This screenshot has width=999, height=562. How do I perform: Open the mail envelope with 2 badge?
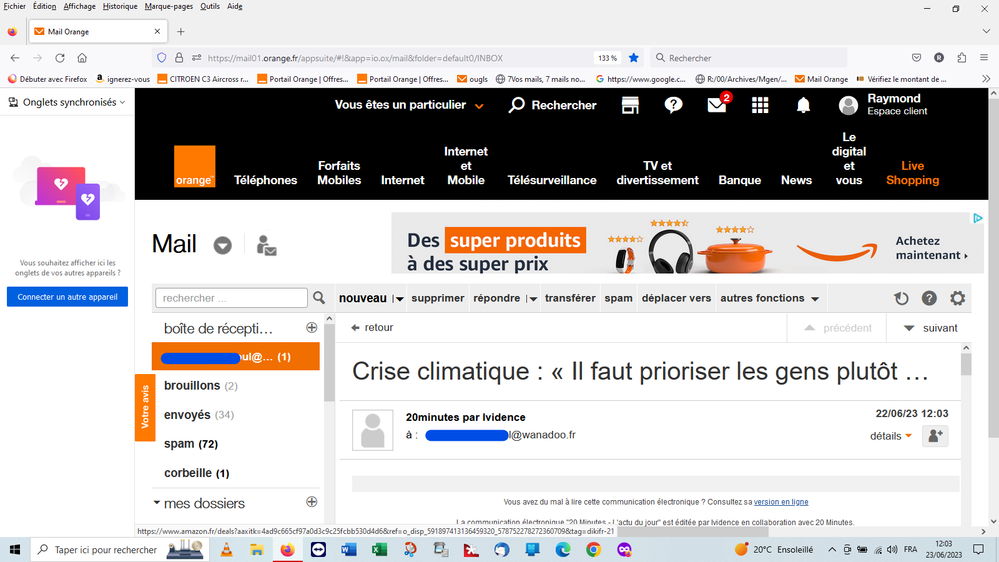pos(718,104)
